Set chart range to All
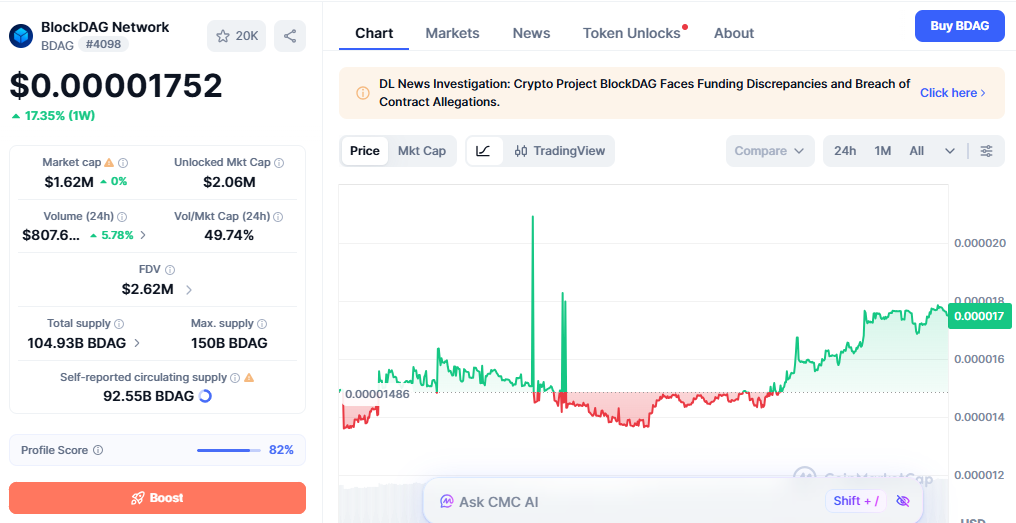Viewport: 1016px width, 523px height. [917, 151]
